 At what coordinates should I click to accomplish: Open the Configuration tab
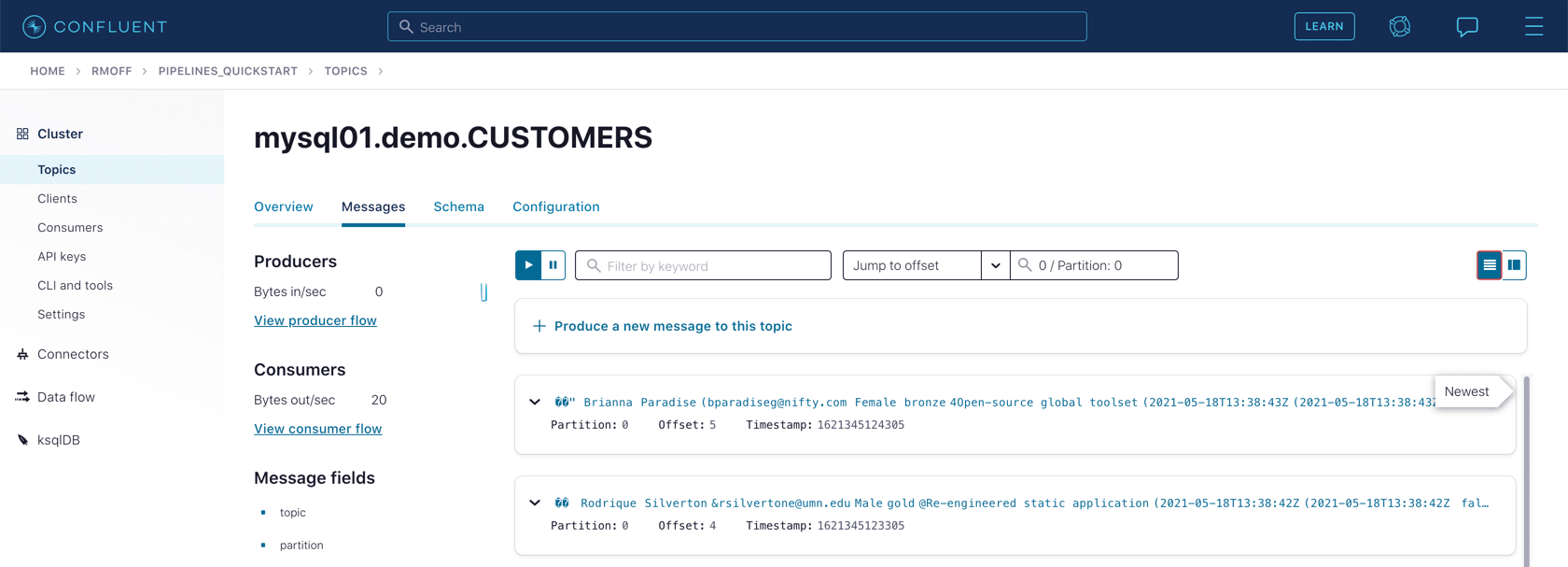click(x=556, y=206)
